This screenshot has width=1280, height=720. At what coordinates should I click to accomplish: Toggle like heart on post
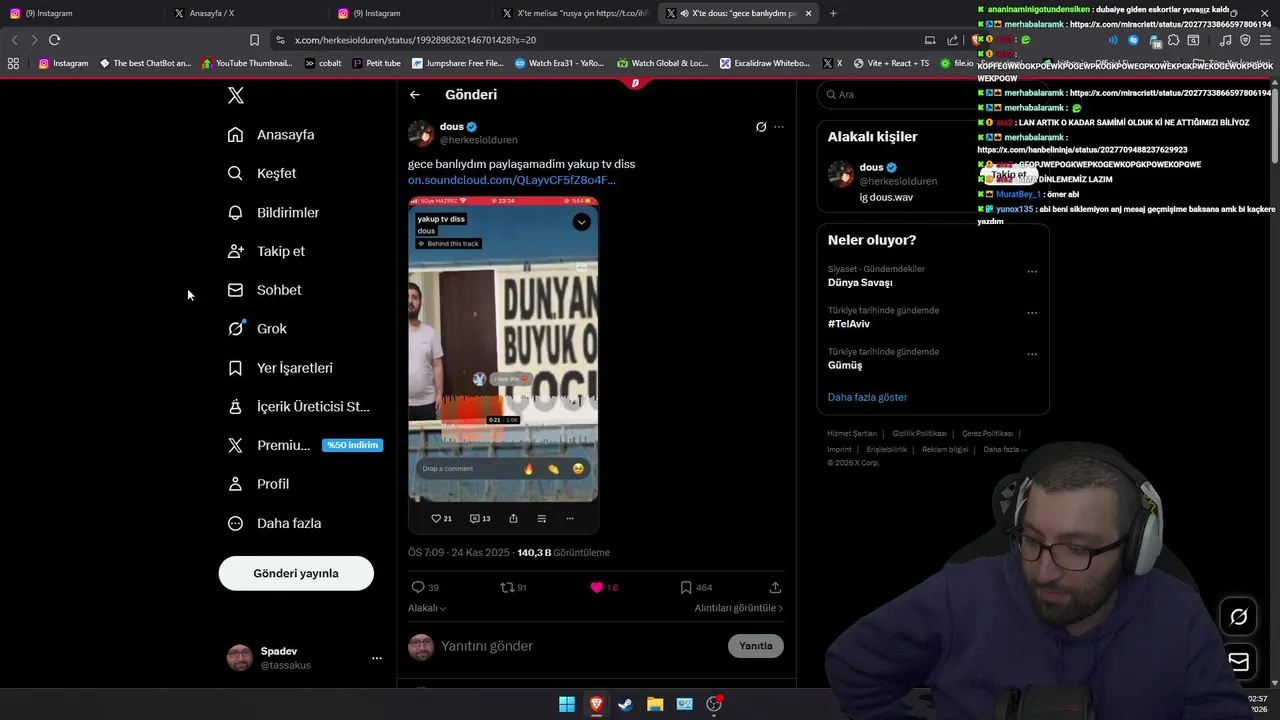(x=604, y=587)
